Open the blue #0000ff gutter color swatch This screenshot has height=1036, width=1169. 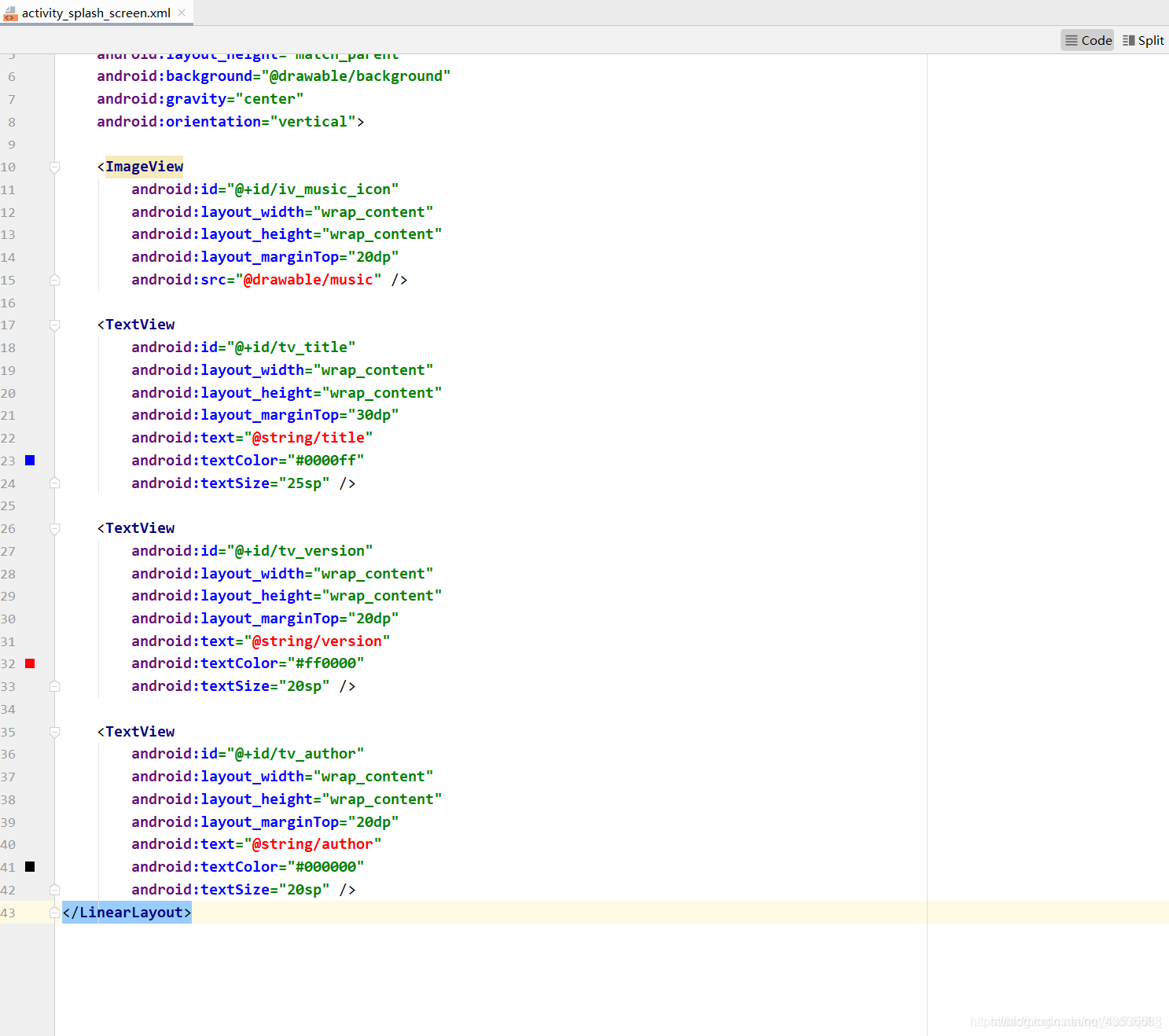[x=30, y=461]
